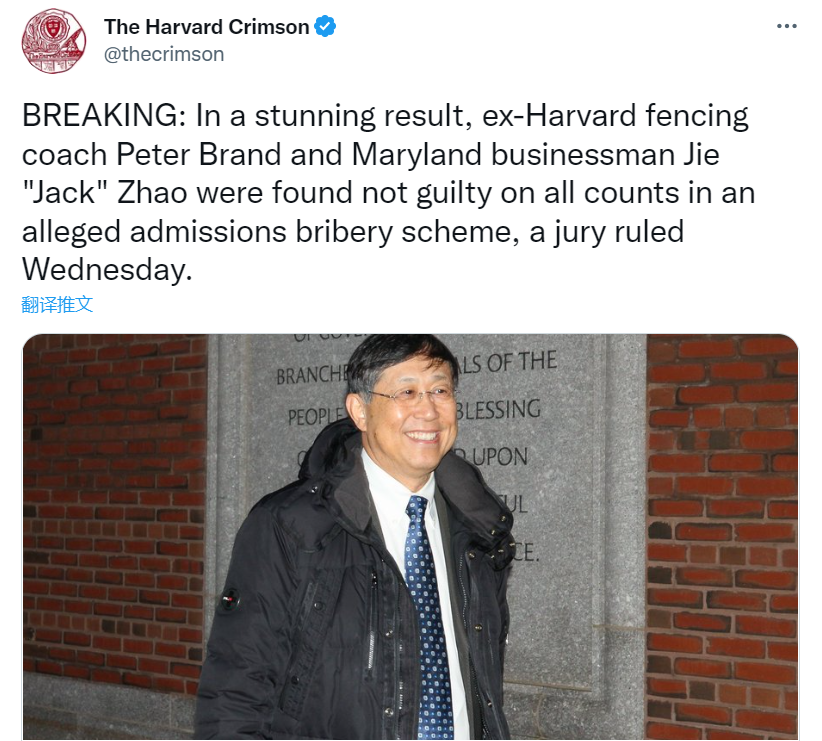
Task: Open the attached tweet photo
Action: click(410, 537)
